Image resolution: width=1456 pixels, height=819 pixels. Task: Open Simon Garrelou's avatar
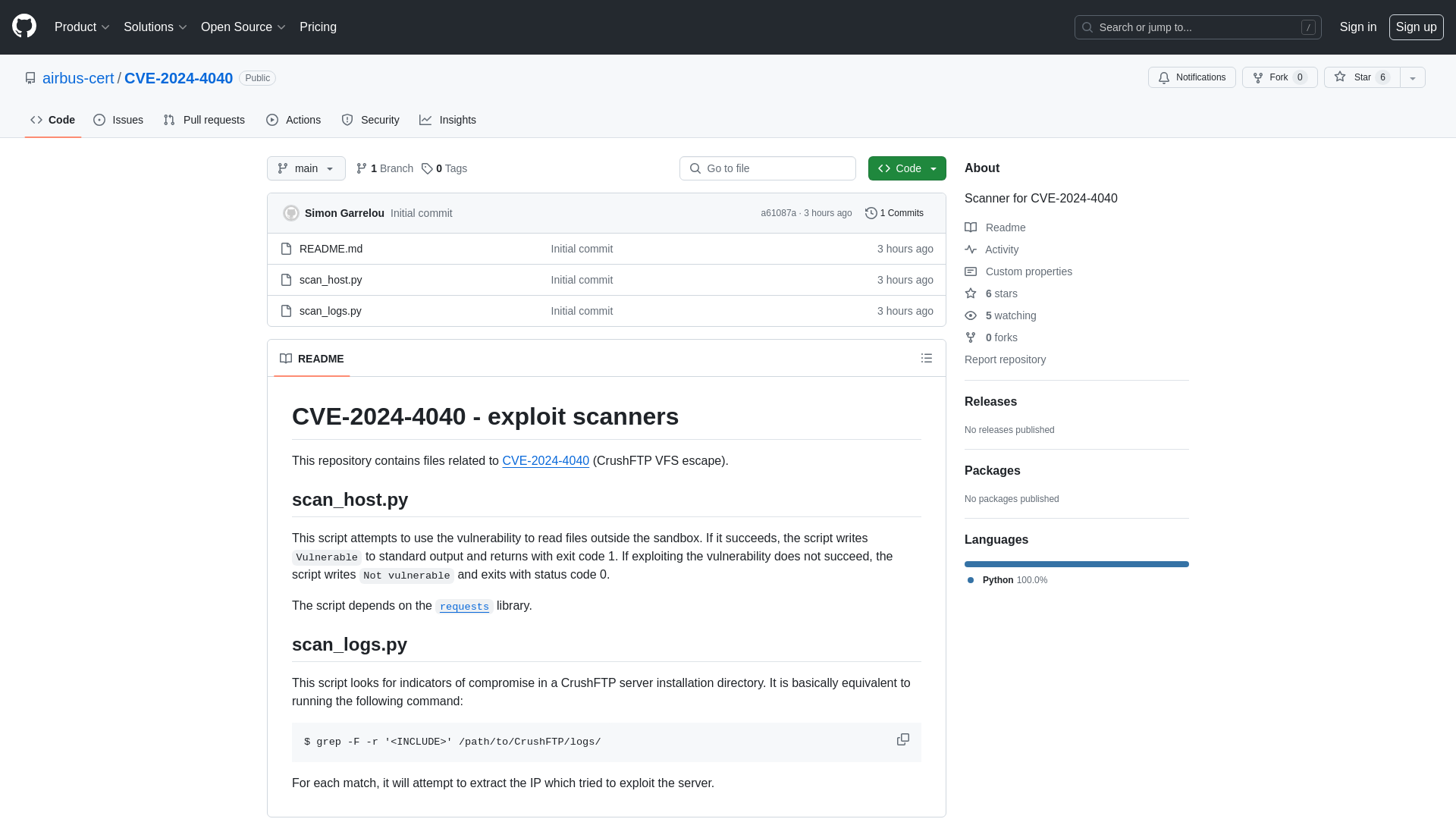tap(291, 213)
